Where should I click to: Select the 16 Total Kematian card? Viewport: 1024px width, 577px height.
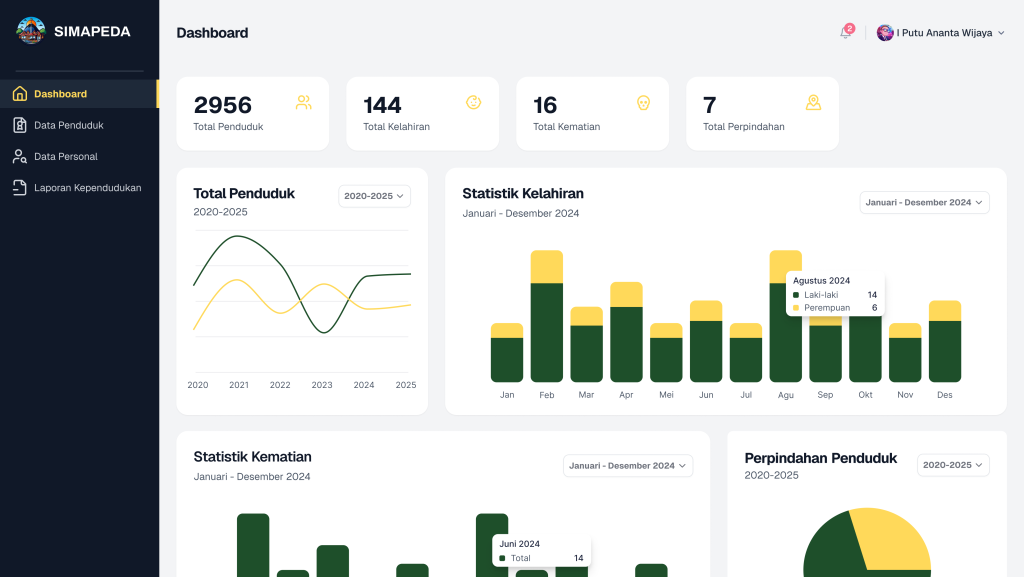592,114
